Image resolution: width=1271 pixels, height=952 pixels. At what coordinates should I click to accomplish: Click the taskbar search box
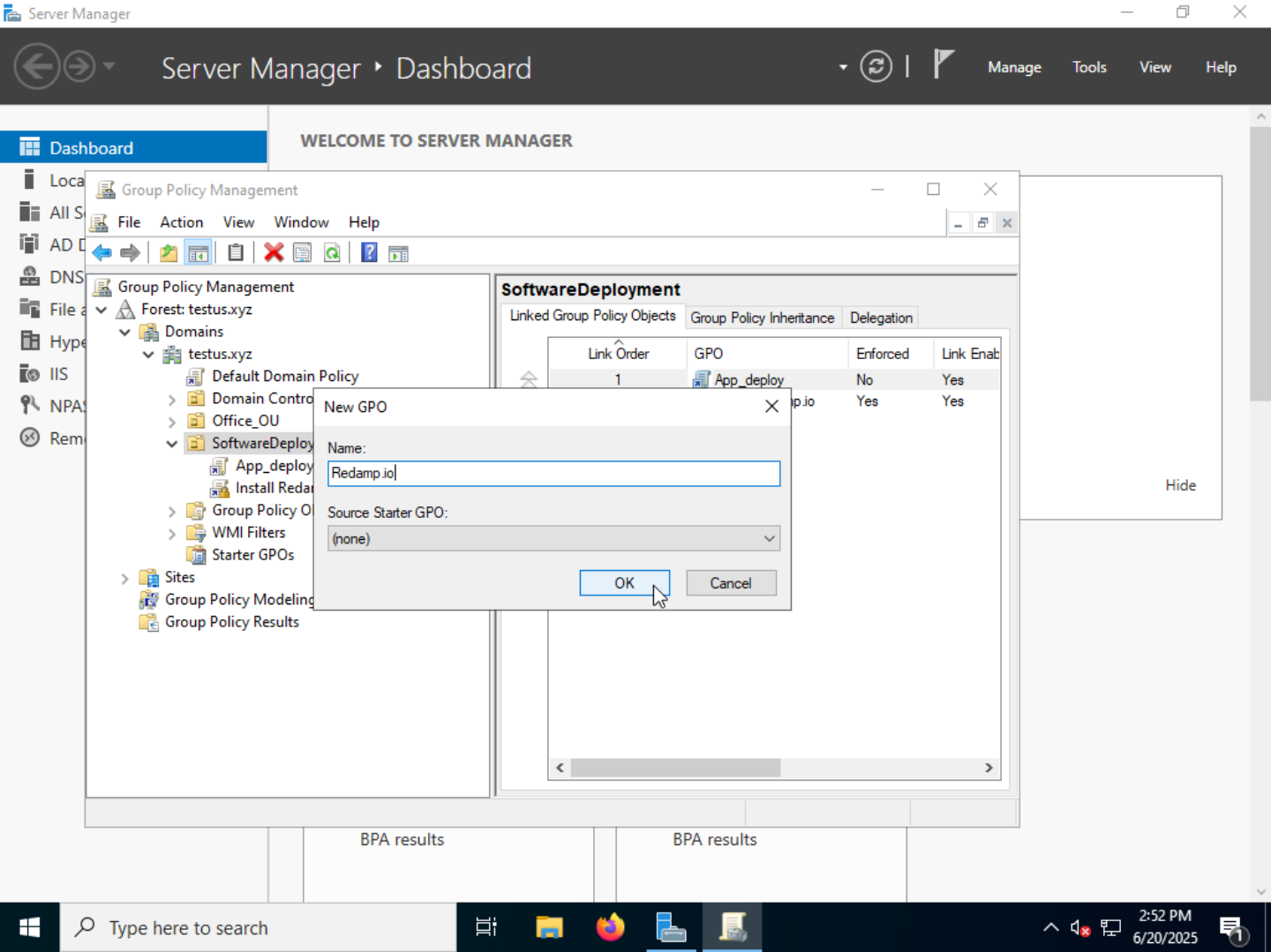click(258, 927)
